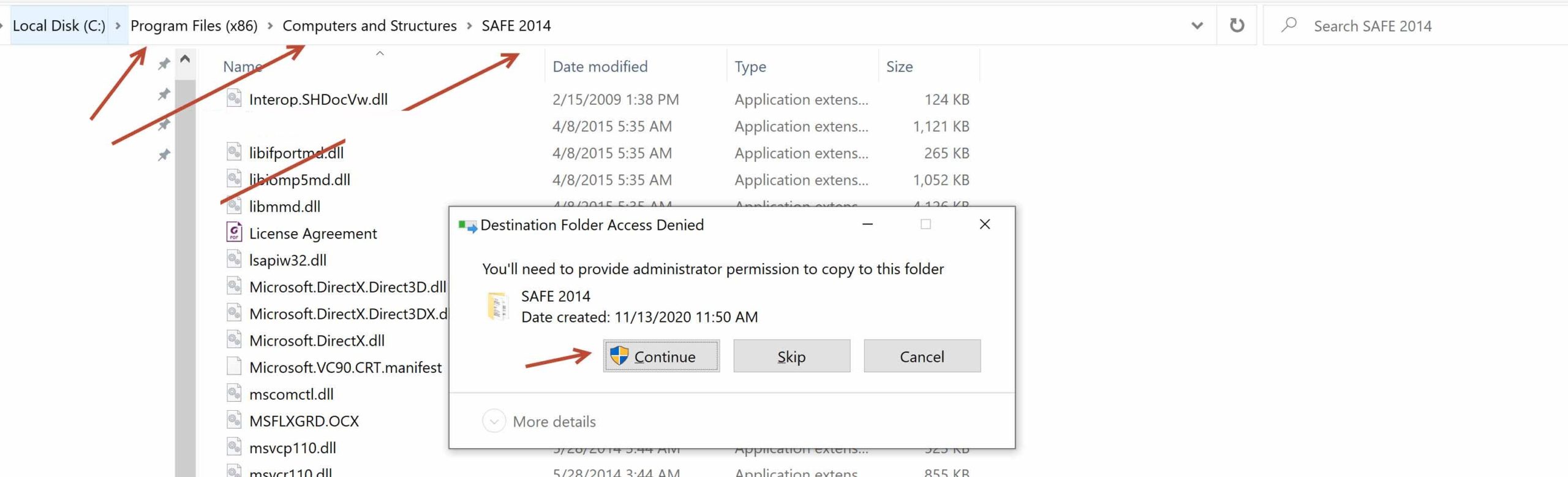Expand chevron after Program Files (x86) breadcrumb
This screenshot has height=477, width=1568.
269,26
